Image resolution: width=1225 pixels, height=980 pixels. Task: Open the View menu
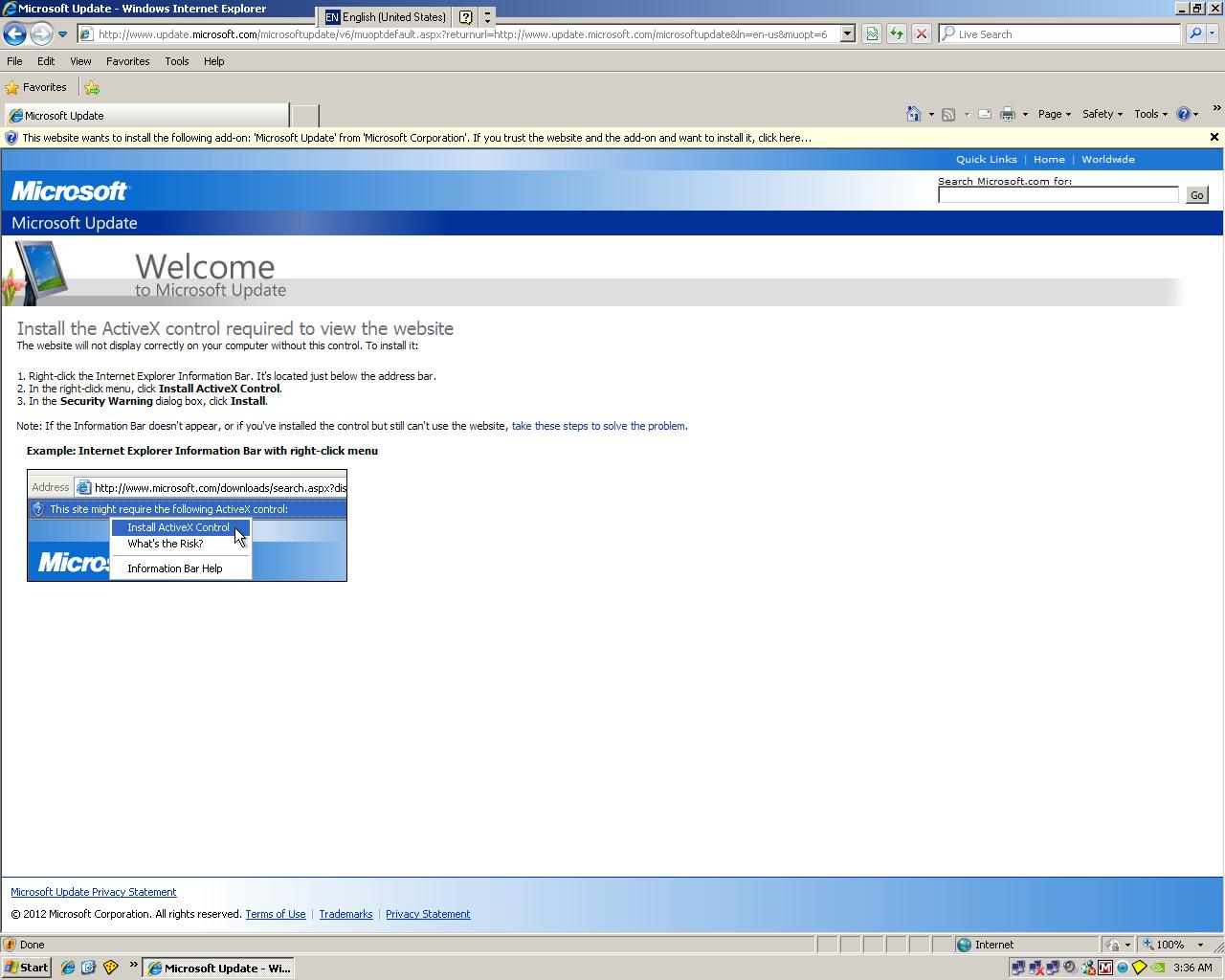coord(80,61)
